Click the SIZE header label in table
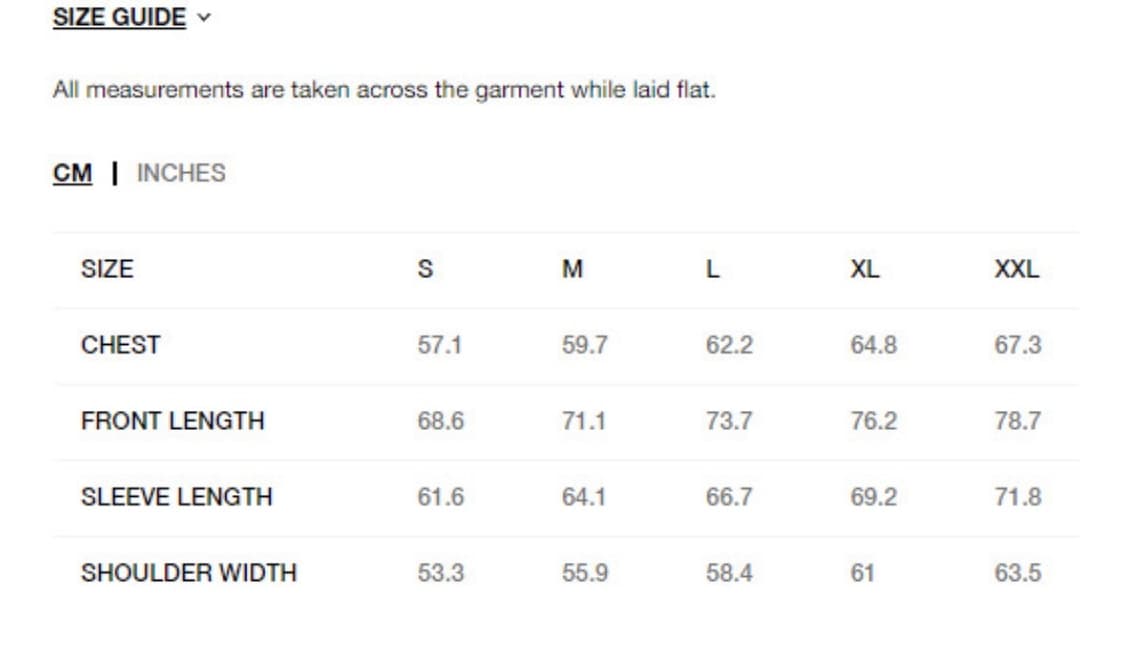 coord(107,269)
